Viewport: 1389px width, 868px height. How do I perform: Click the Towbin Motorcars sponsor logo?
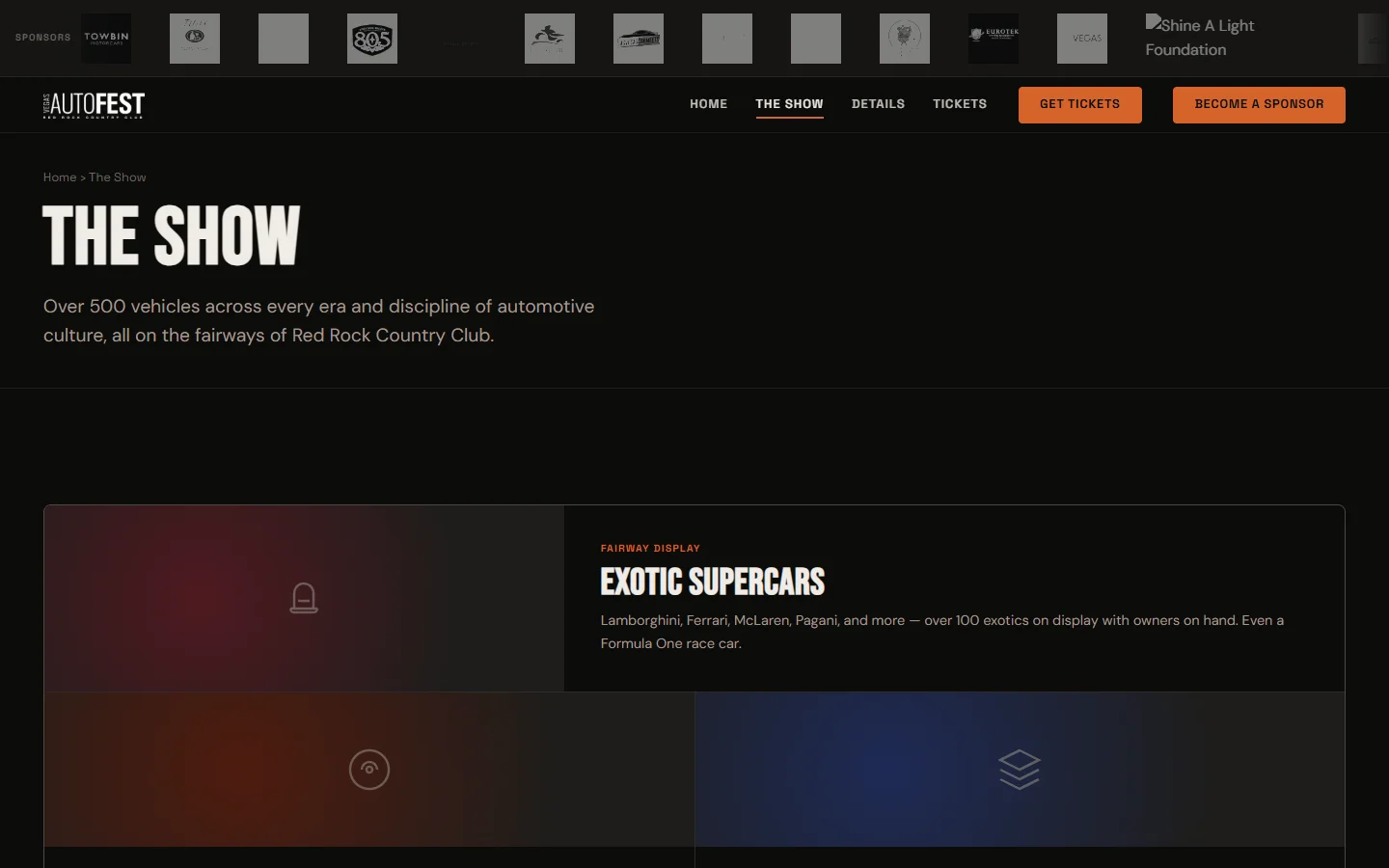click(x=106, y=39)
